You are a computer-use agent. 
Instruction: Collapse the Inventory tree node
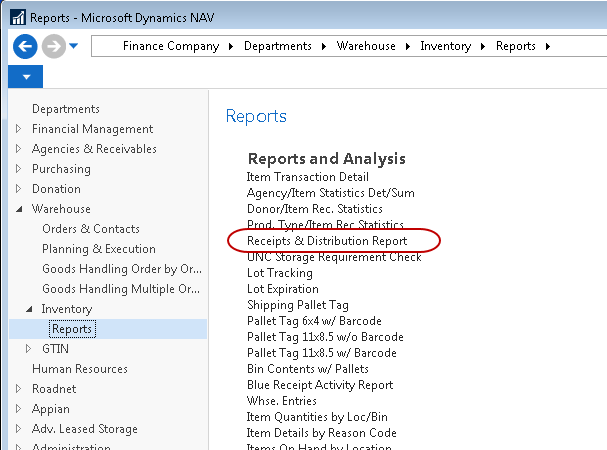pos(29,309)
